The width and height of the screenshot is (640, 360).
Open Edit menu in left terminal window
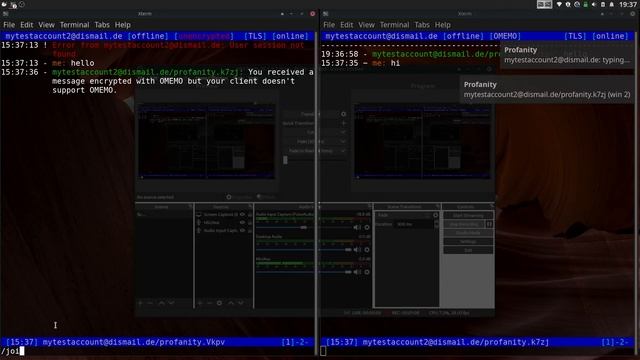pyautogui.click(x=27, y=25)
